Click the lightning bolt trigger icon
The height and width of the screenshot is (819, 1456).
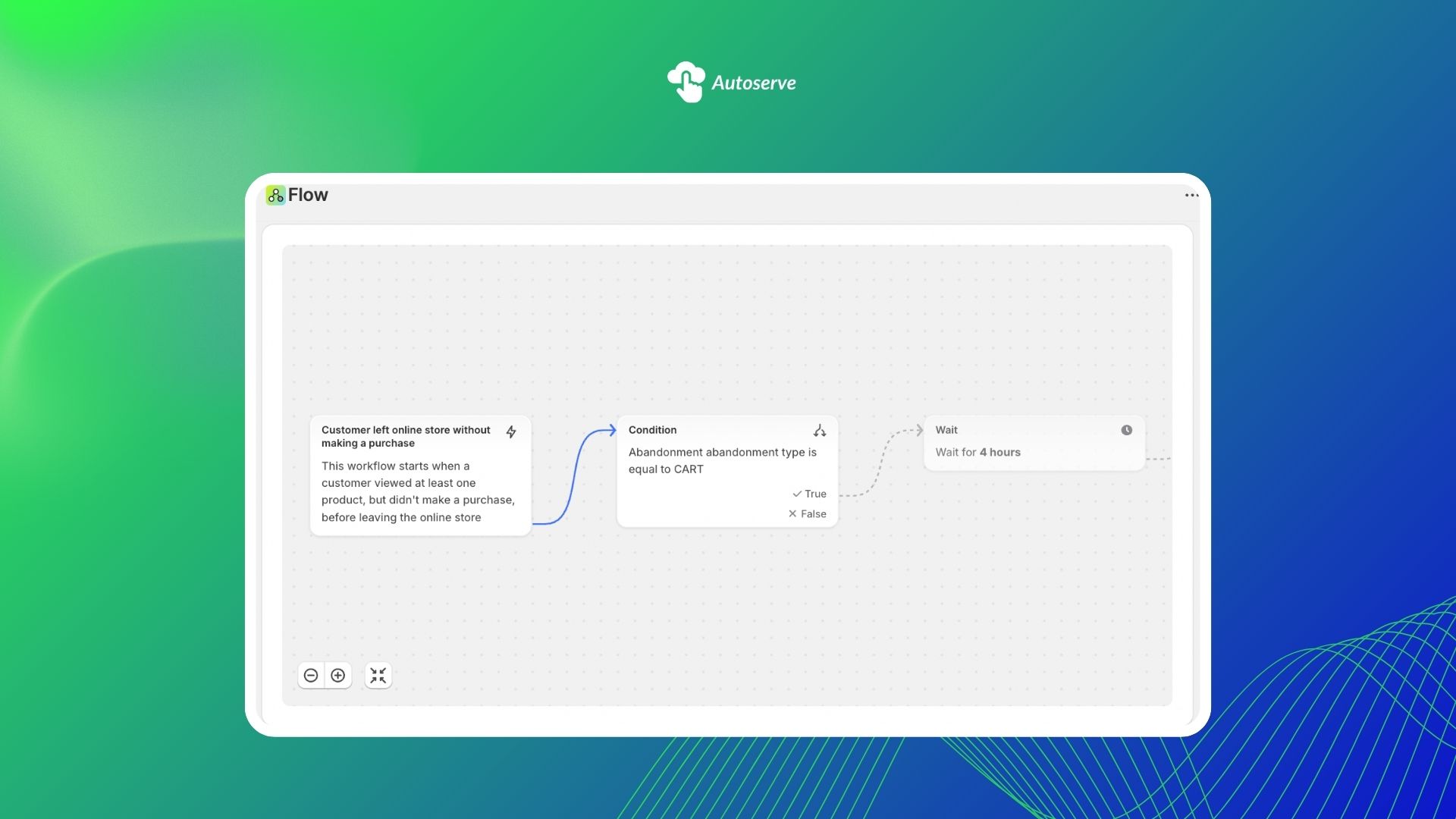click(x=511, y=431)
